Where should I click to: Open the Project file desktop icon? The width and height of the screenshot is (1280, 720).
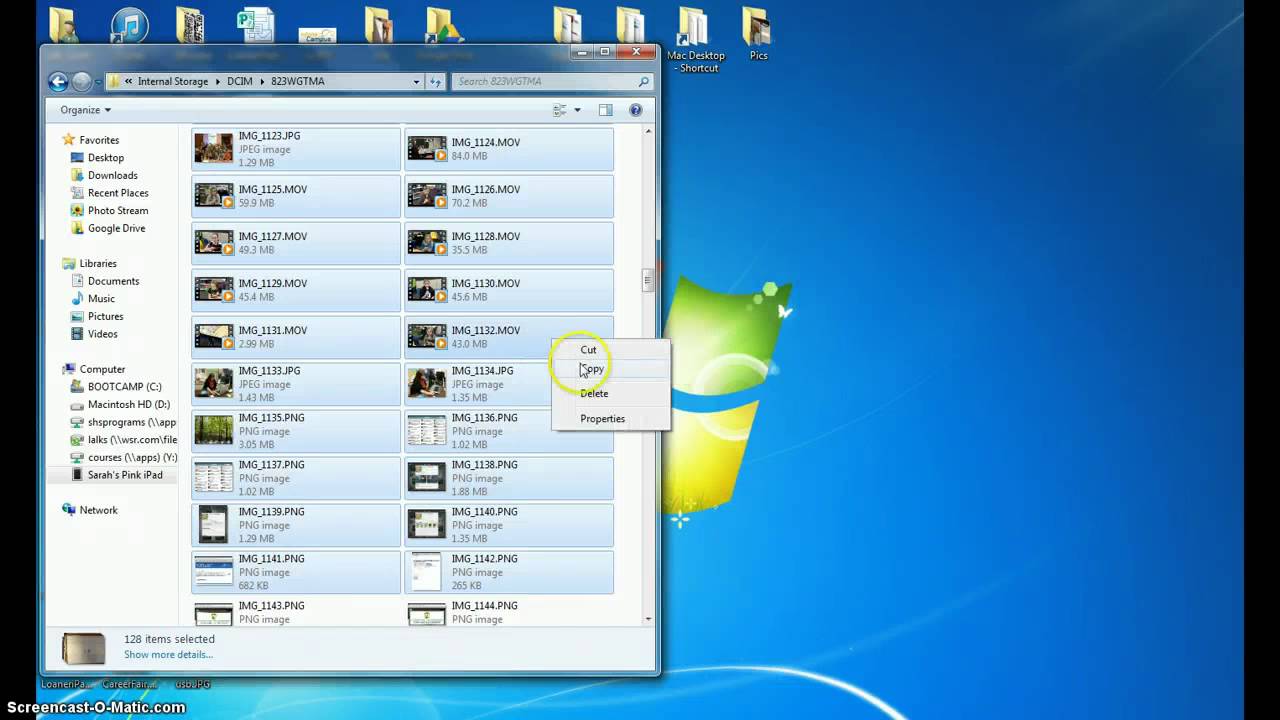pos(256,25)
